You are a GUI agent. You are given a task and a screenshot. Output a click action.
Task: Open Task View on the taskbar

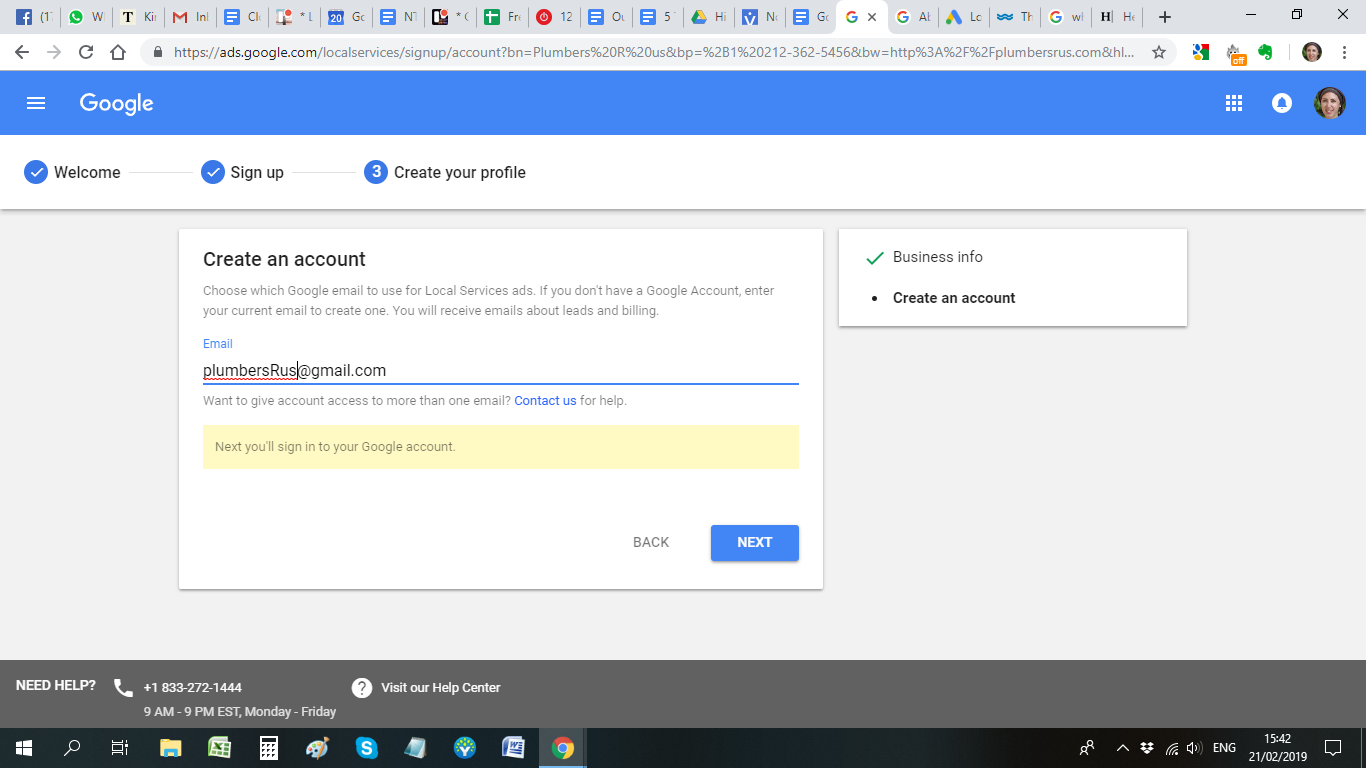point(119,748)
